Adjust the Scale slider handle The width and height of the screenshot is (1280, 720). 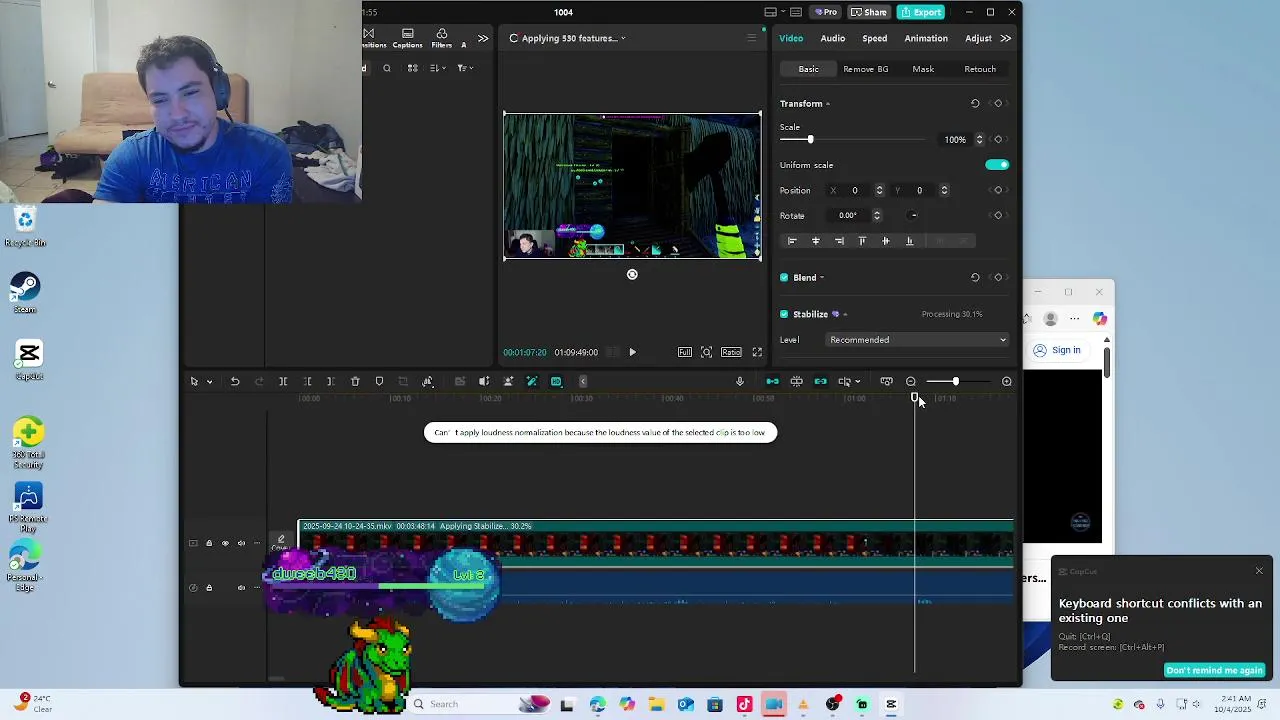click(810, 140)
